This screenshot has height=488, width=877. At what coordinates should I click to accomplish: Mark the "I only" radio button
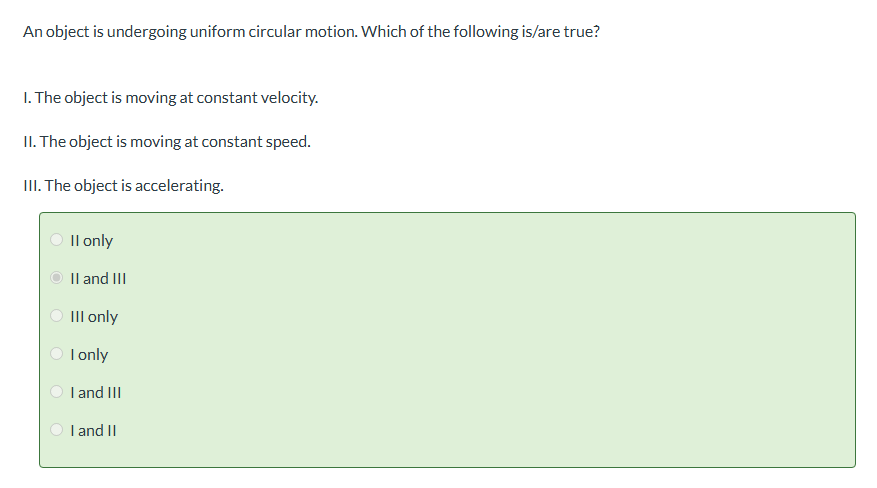click(x=57, y=354)
